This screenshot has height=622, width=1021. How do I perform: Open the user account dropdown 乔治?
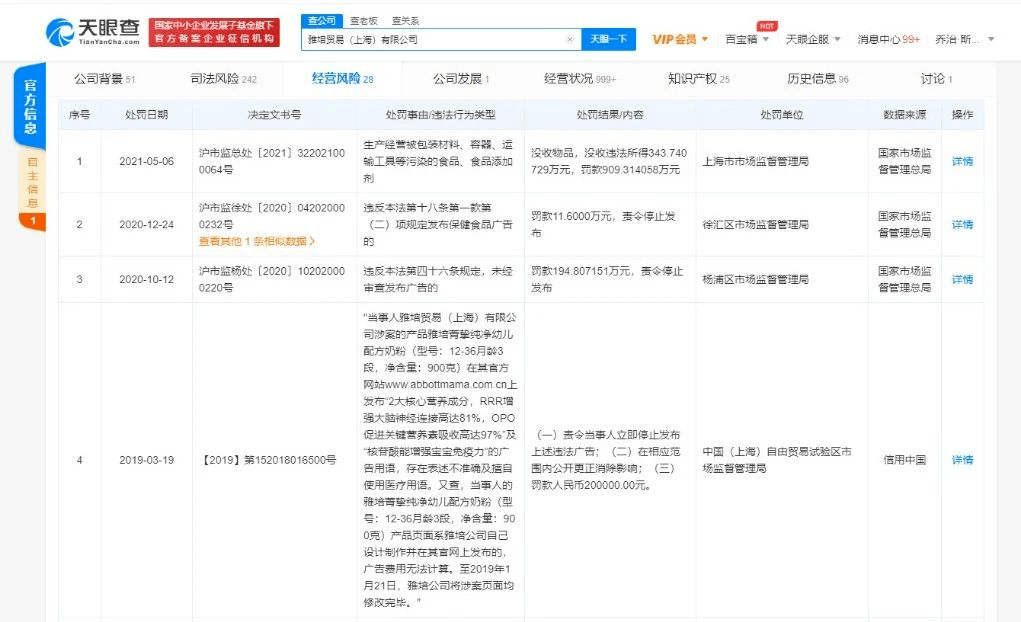coord(964,40)
